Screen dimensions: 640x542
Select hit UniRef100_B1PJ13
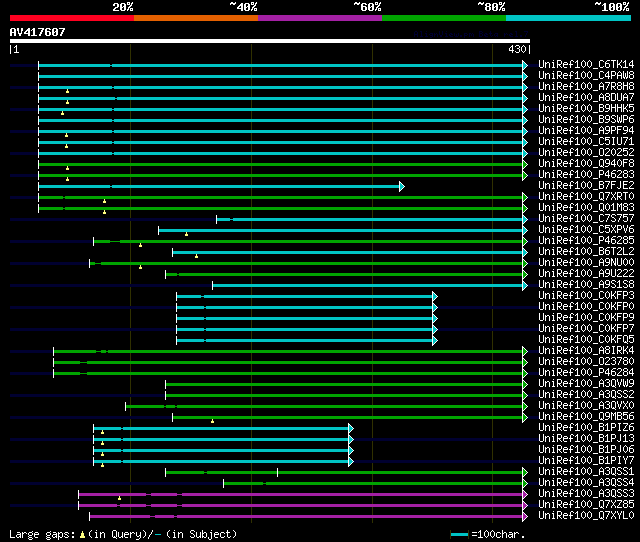pos(586,439)
